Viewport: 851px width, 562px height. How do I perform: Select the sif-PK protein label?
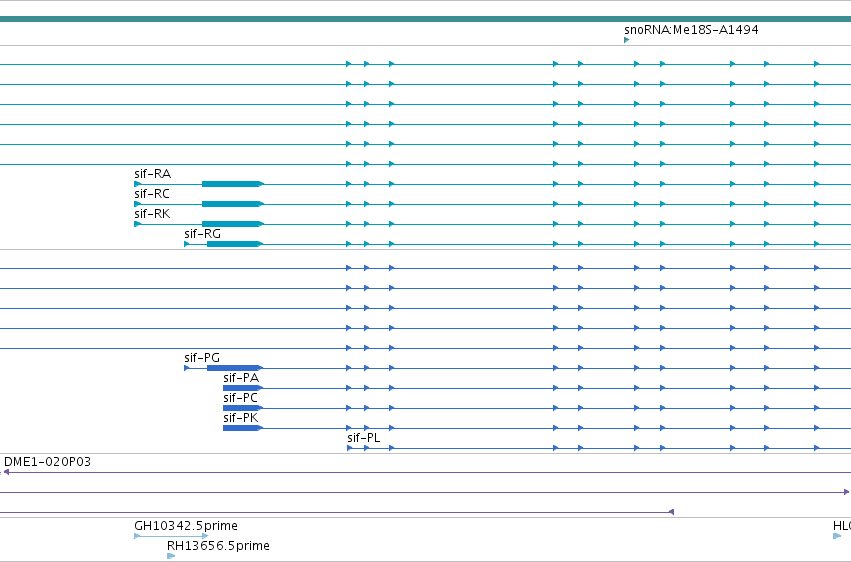coord(240,418)
